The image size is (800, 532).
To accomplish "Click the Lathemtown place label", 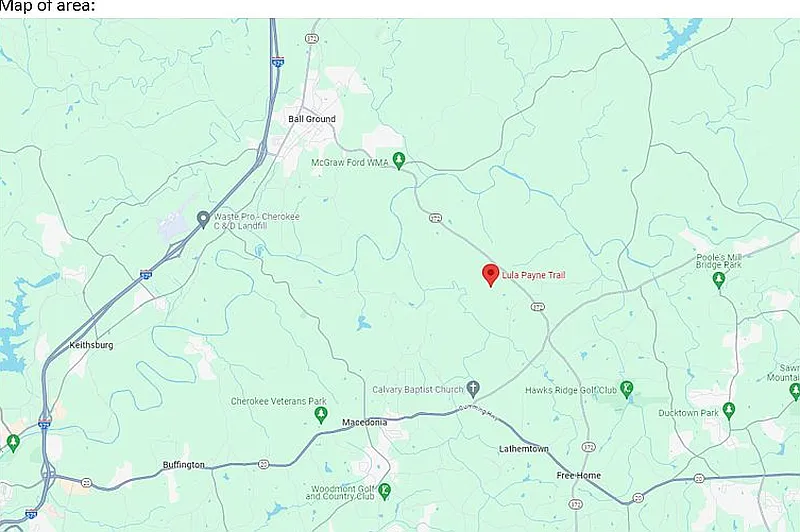I will coord(523,449).
